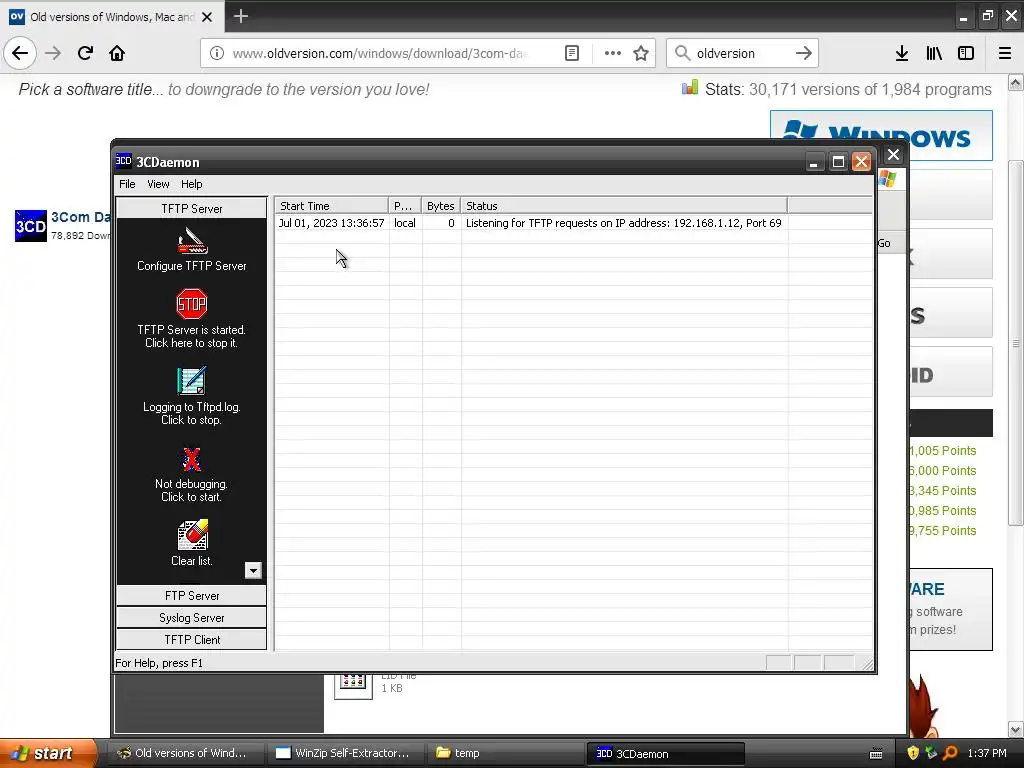The height and width of the screenshot is (768, 1024).
Task: Expand the FTP Server section
Action: click(x=191, y=596)
